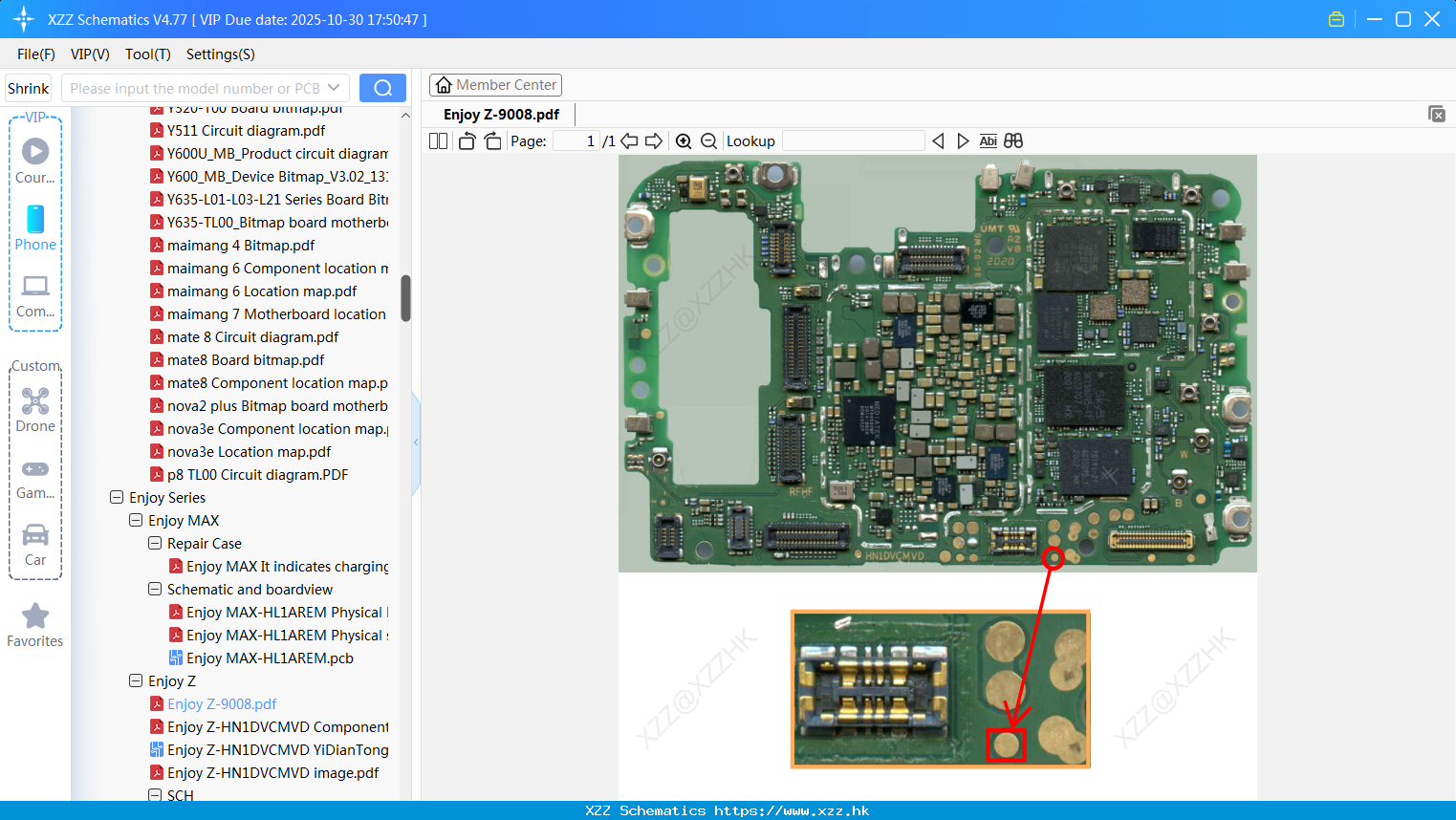This screenshot has width=1456, height=820.
Task: Select the Phone sidebar category
Action: pyautogui.click(x=35, y=227)
